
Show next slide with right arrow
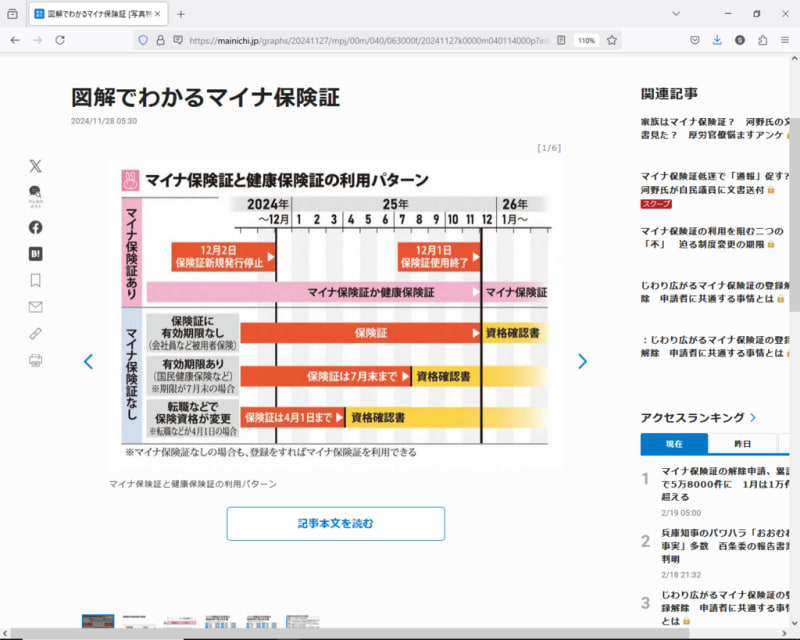coord(582,361)
